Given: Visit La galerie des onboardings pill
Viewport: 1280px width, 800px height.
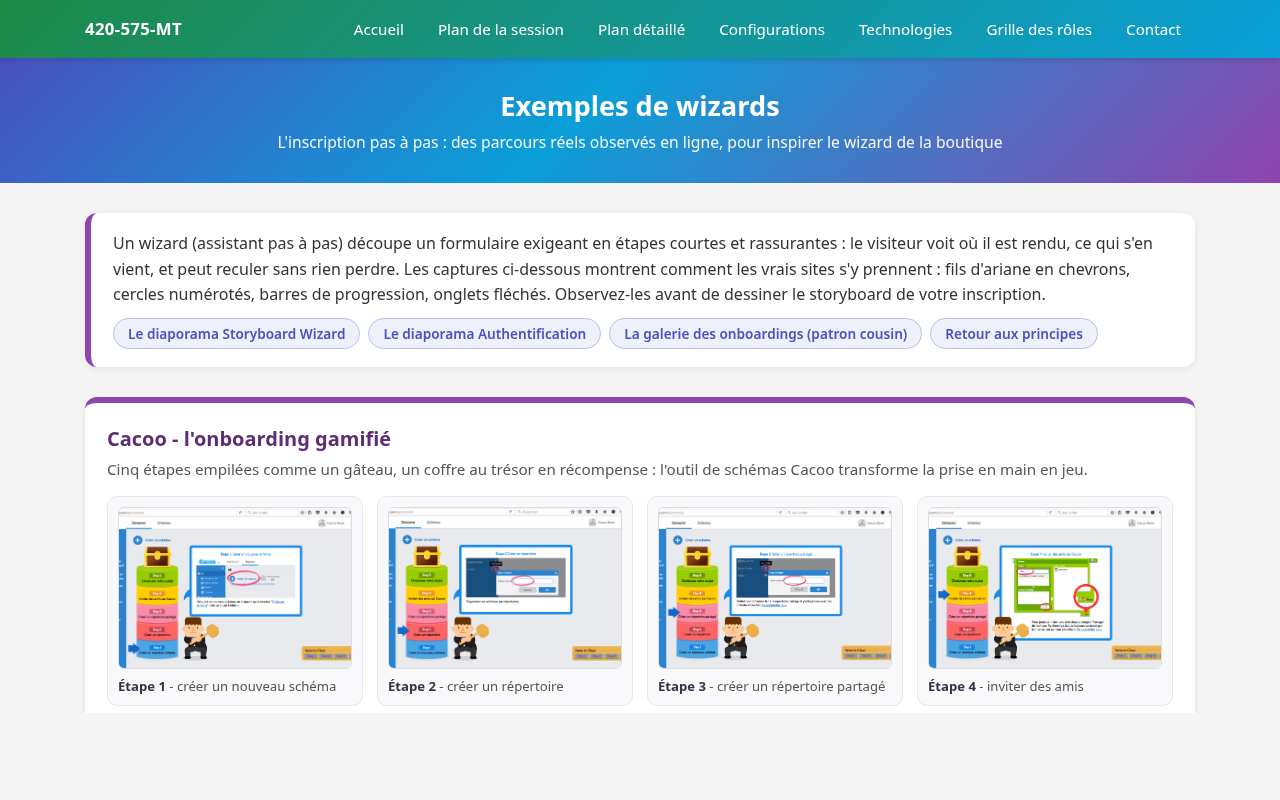Looking at the screenshot, I should pyautogui.click(x=765, y=334).
